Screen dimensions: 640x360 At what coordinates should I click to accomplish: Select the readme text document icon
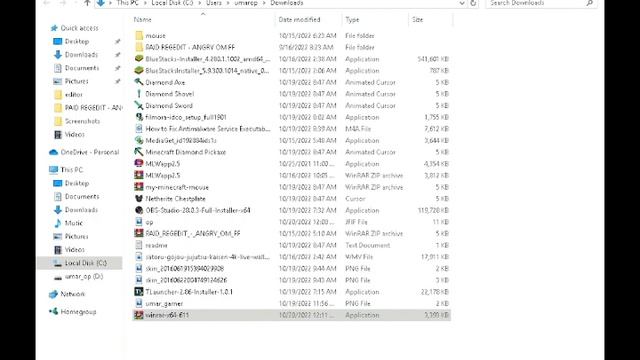[x=139, y=245]
